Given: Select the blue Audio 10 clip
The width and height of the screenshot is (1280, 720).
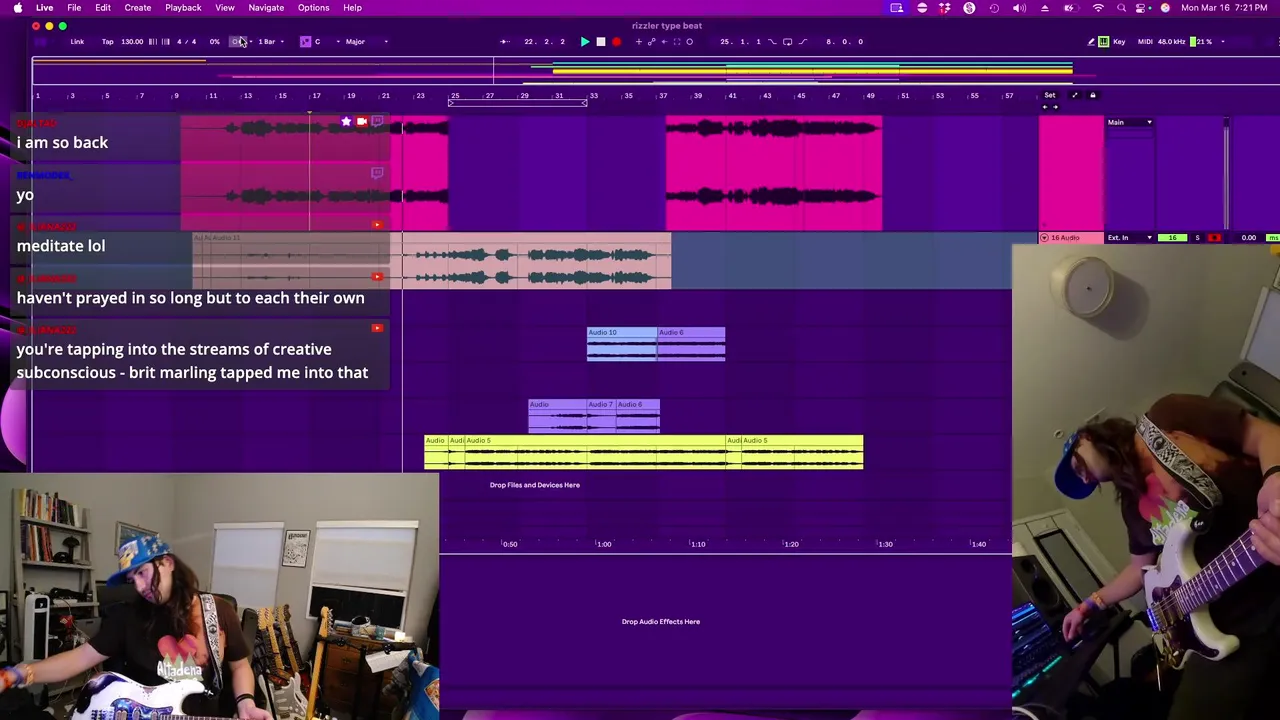Looking at the screenshot, I should [x=621, y=343].
